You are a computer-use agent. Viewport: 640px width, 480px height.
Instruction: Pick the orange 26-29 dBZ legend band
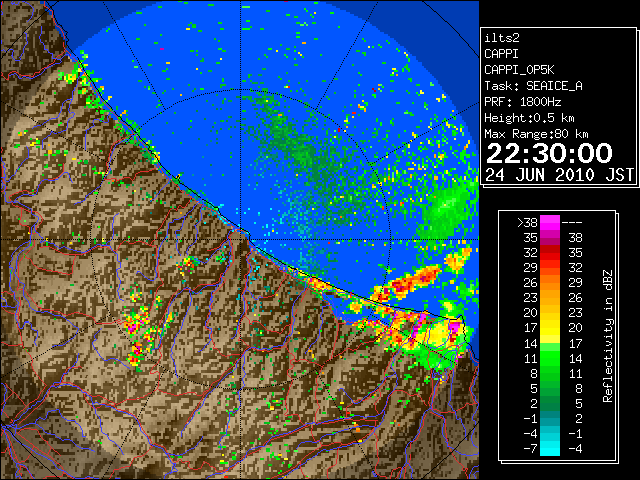550,282
